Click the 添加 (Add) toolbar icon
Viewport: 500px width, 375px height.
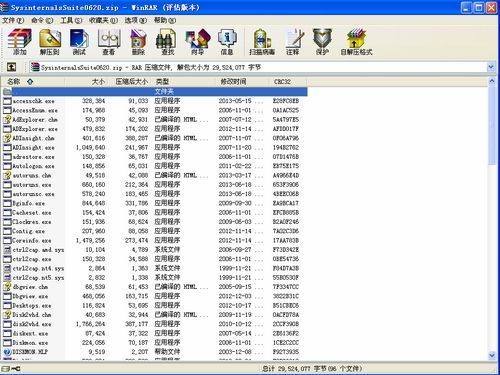pos(19,42)
